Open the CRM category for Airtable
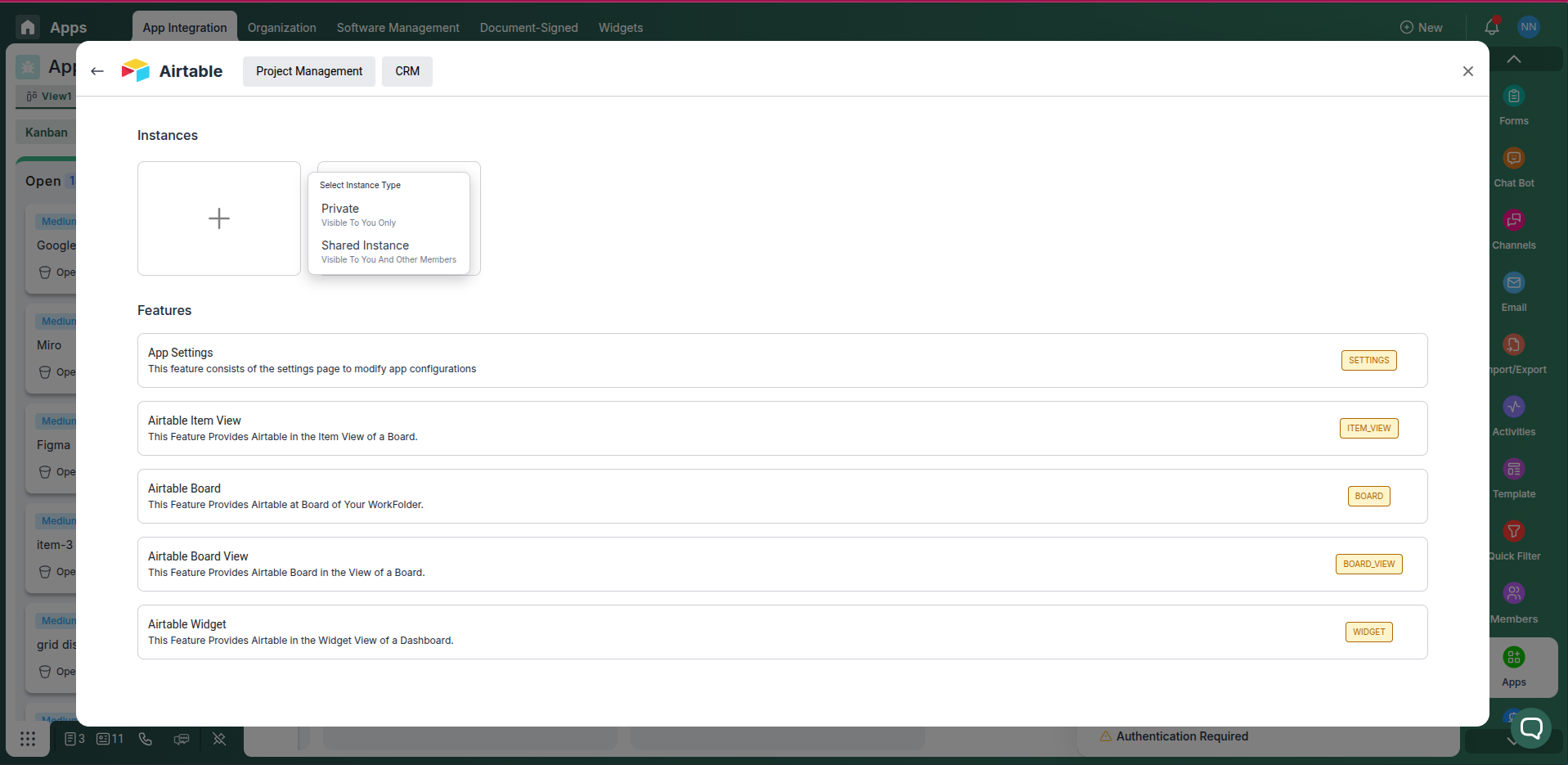The image size is (1568, 765). (x=407, y=71)
